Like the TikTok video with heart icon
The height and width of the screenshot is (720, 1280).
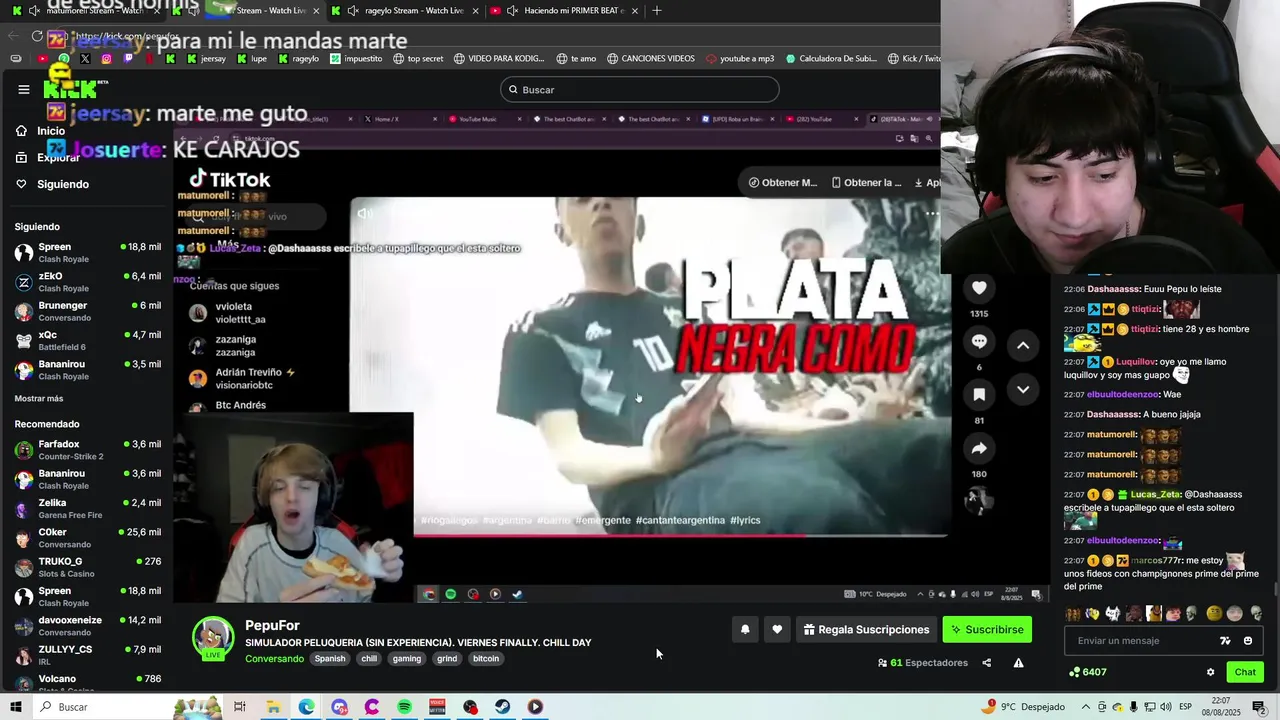point(979,288)
